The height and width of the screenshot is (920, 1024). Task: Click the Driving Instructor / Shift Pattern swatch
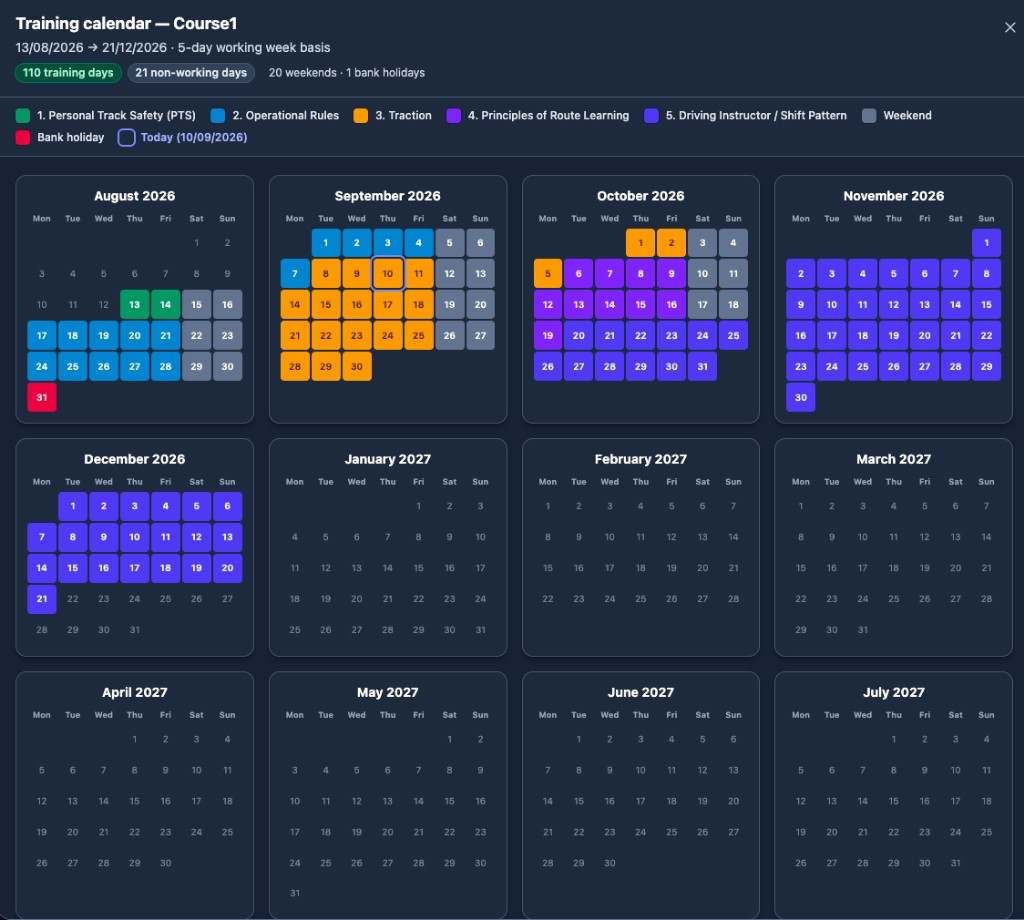coord(651,116)
